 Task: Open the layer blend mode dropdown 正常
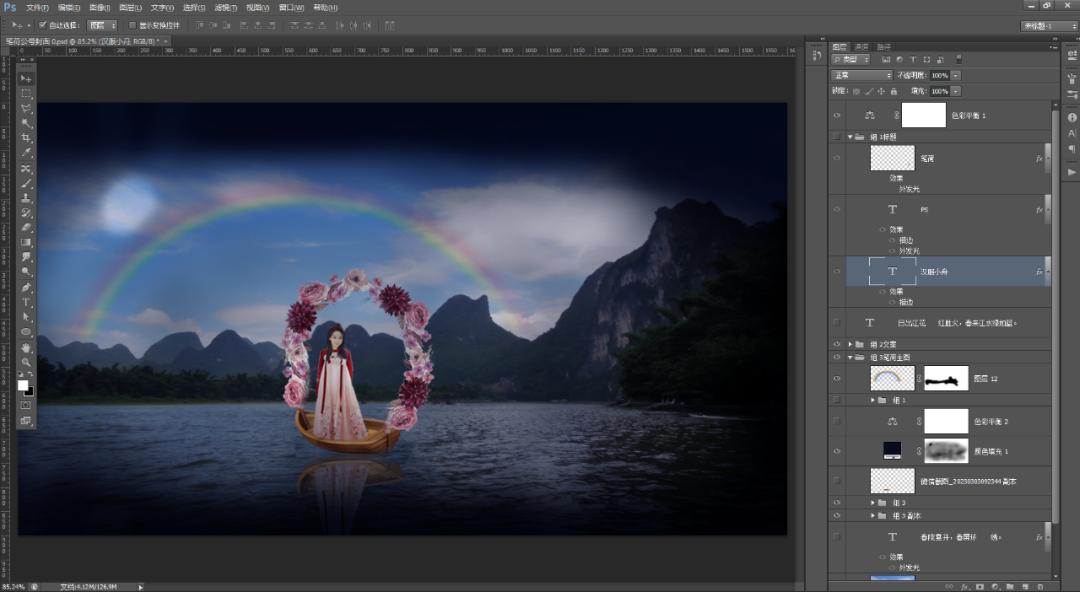[861, 75]
